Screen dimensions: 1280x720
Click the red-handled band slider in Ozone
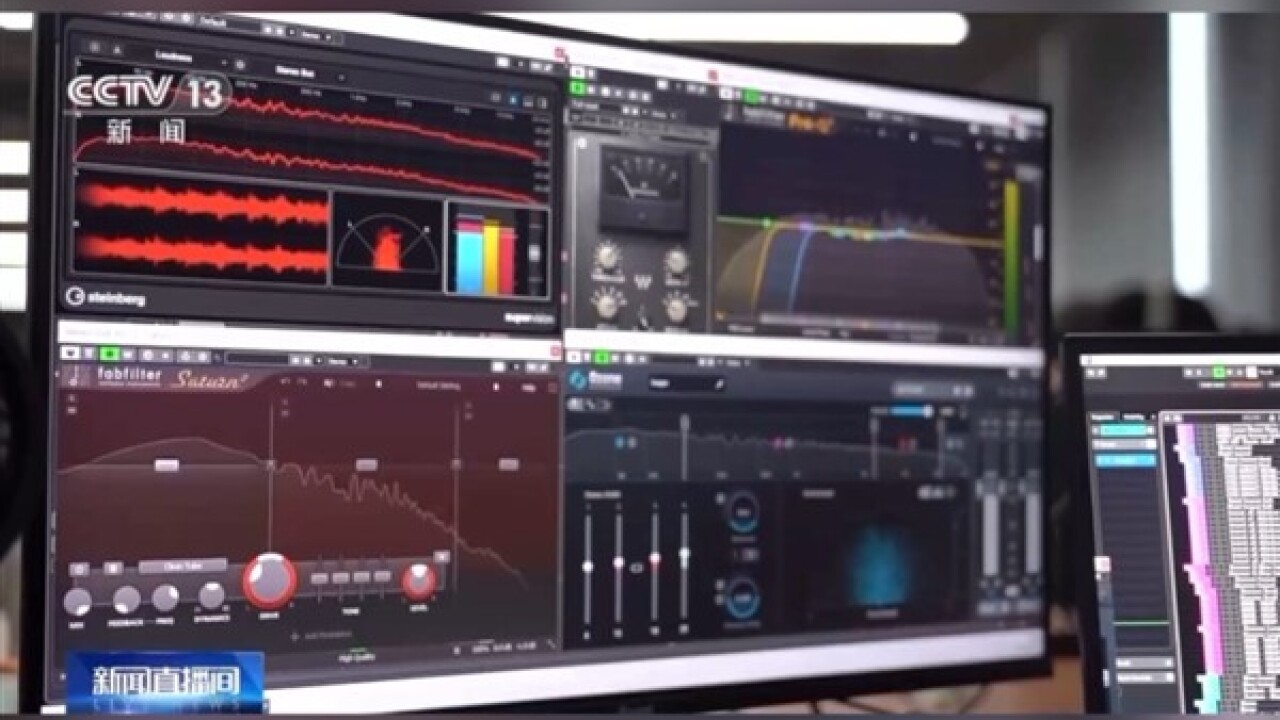[x=655, y=560]
